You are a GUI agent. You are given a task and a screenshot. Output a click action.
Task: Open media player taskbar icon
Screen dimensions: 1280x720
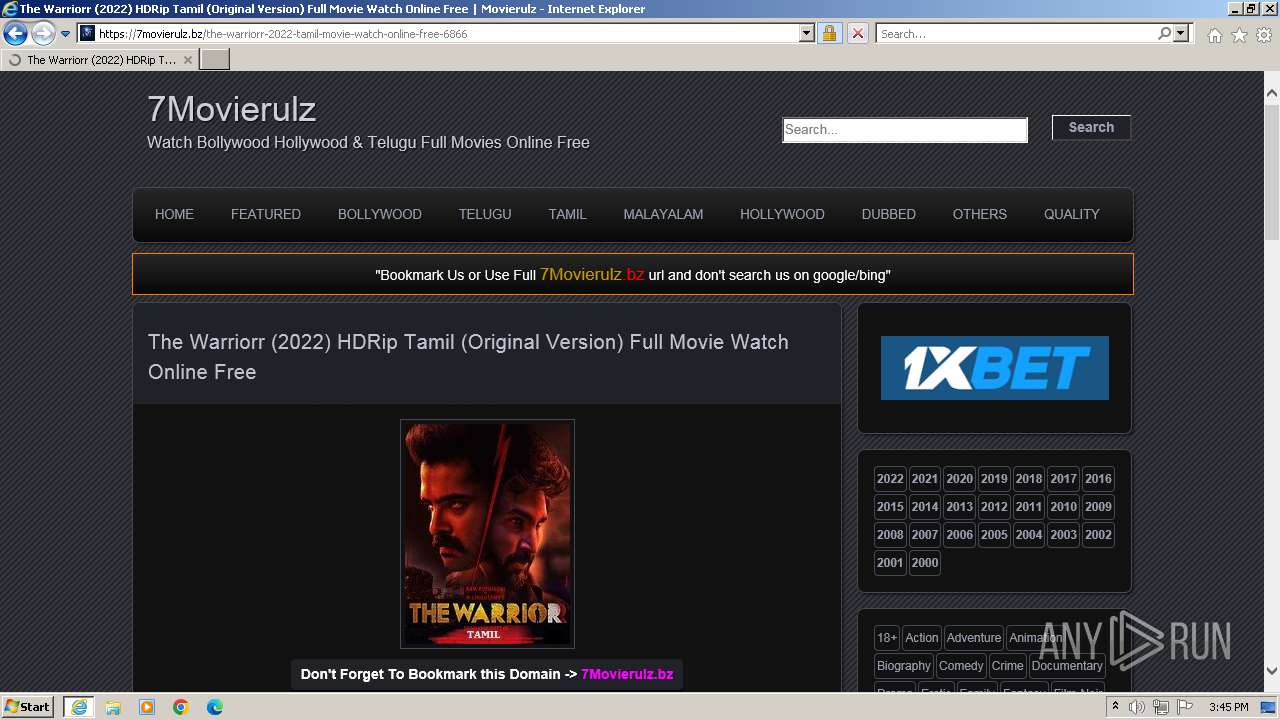pos(147,707)
